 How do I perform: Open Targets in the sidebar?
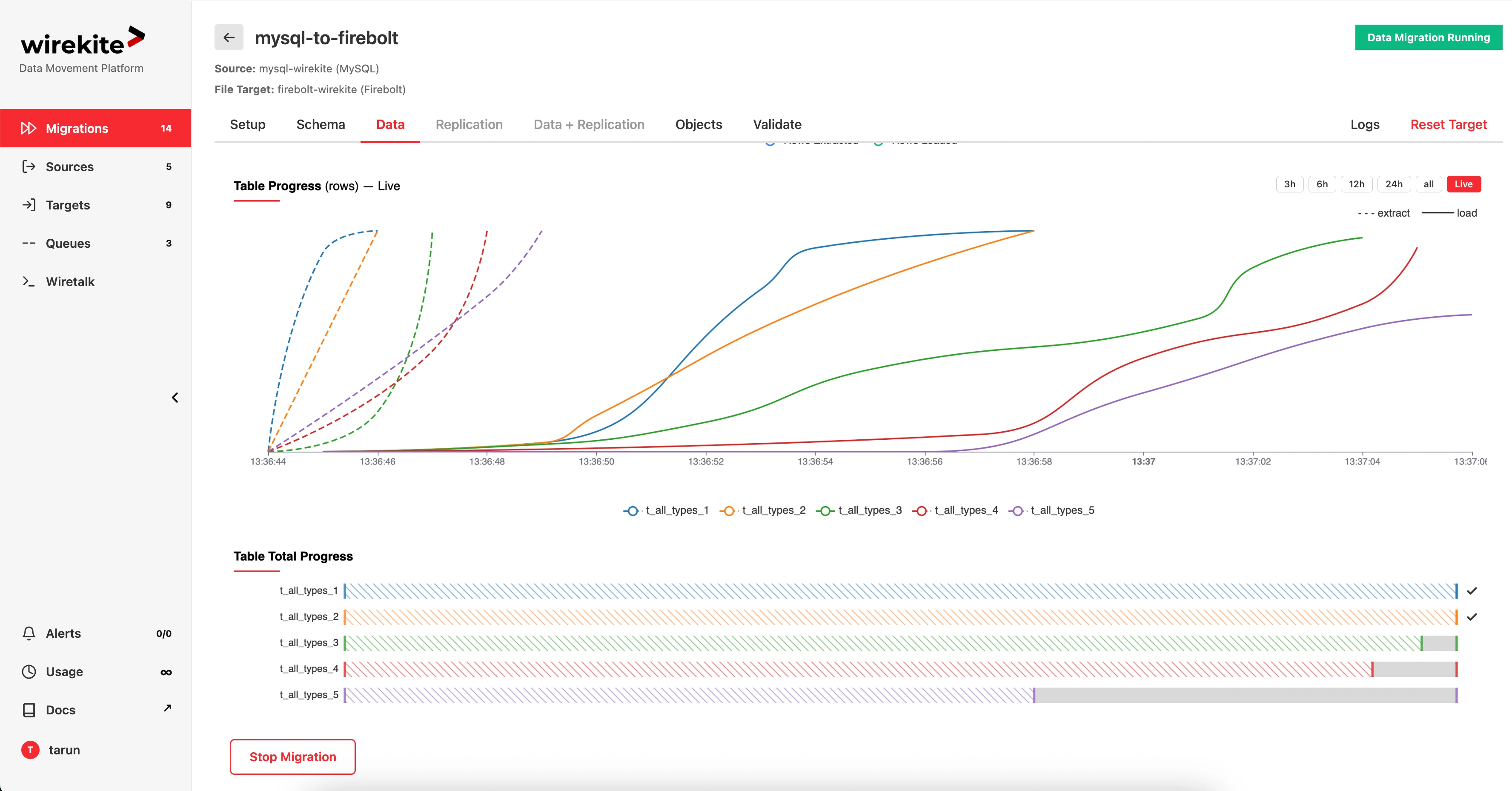click(96, 205)
